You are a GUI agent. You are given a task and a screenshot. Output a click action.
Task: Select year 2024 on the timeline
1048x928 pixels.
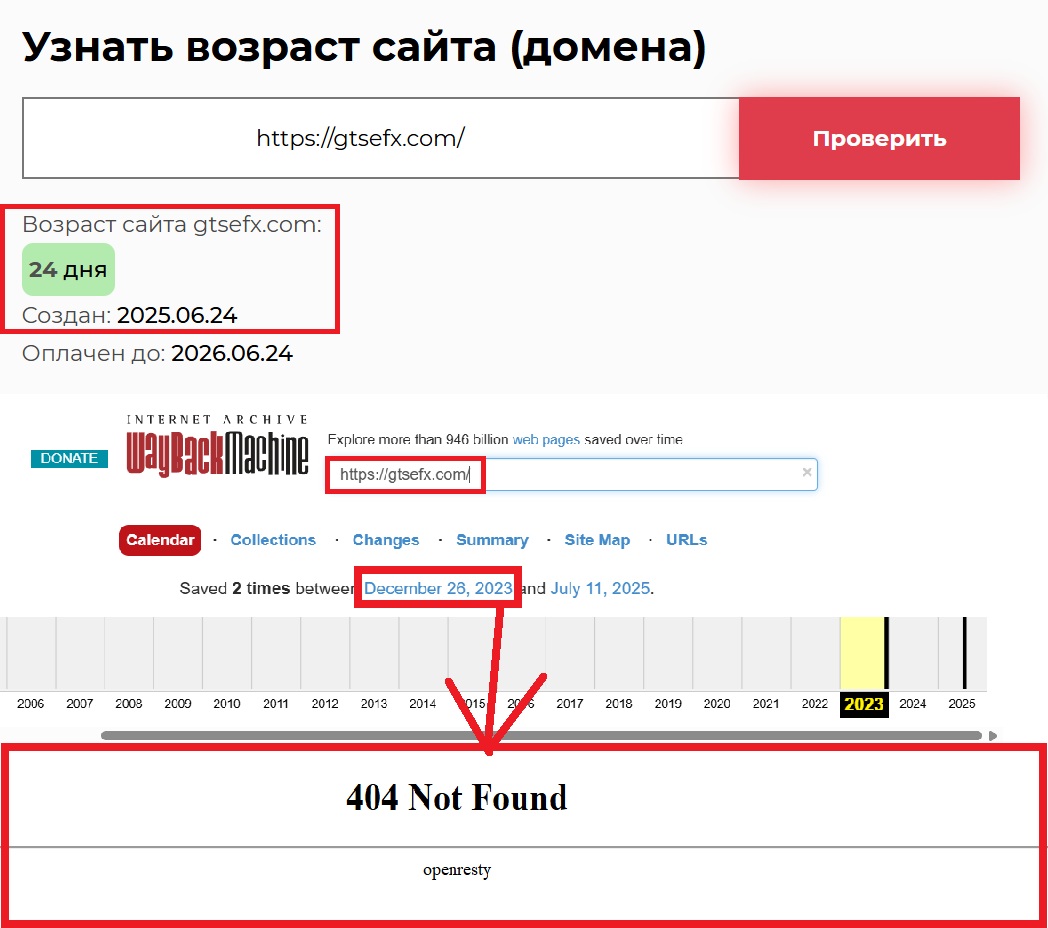click(912, 704)
